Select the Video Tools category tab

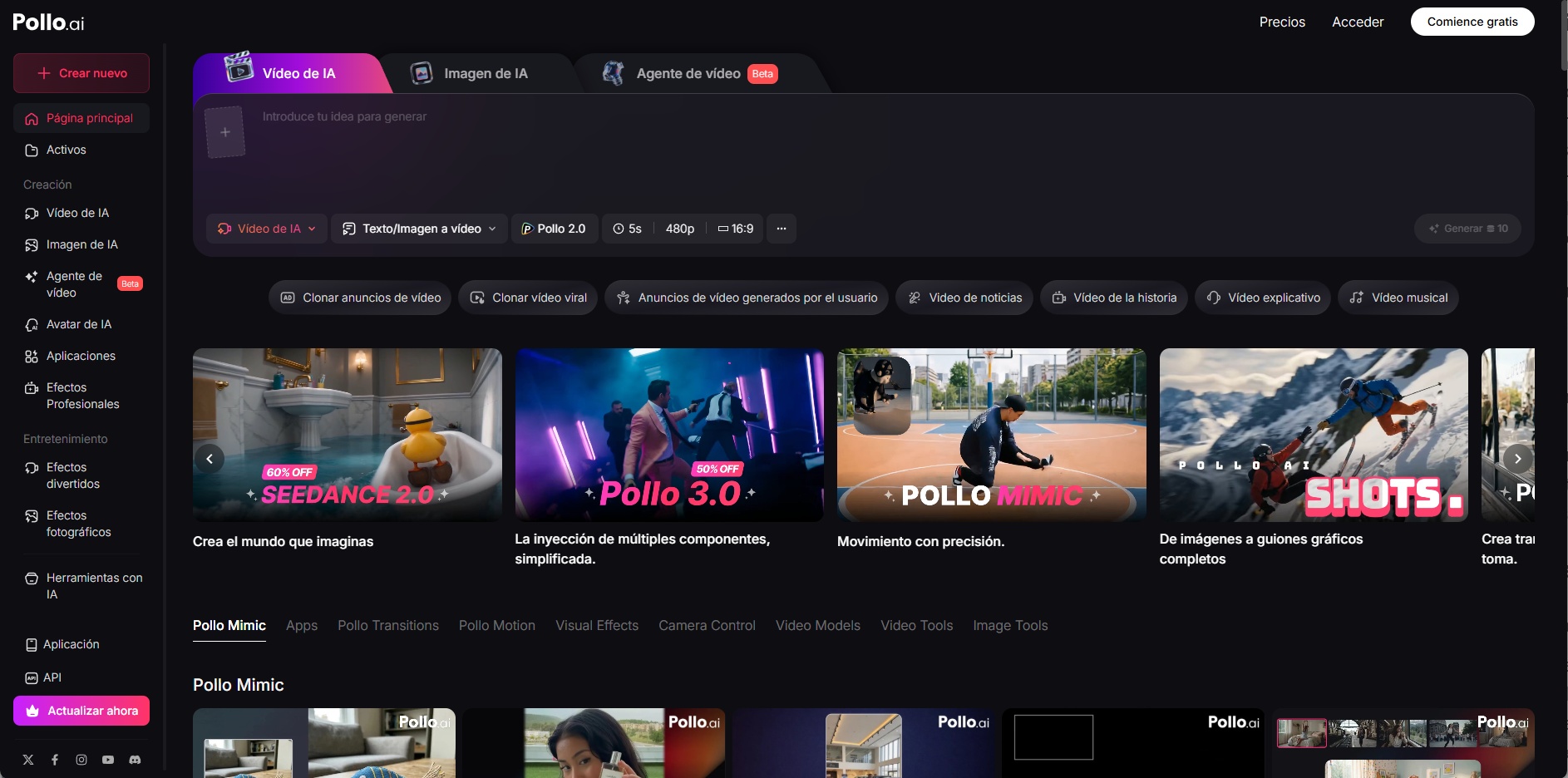[917, 626]
